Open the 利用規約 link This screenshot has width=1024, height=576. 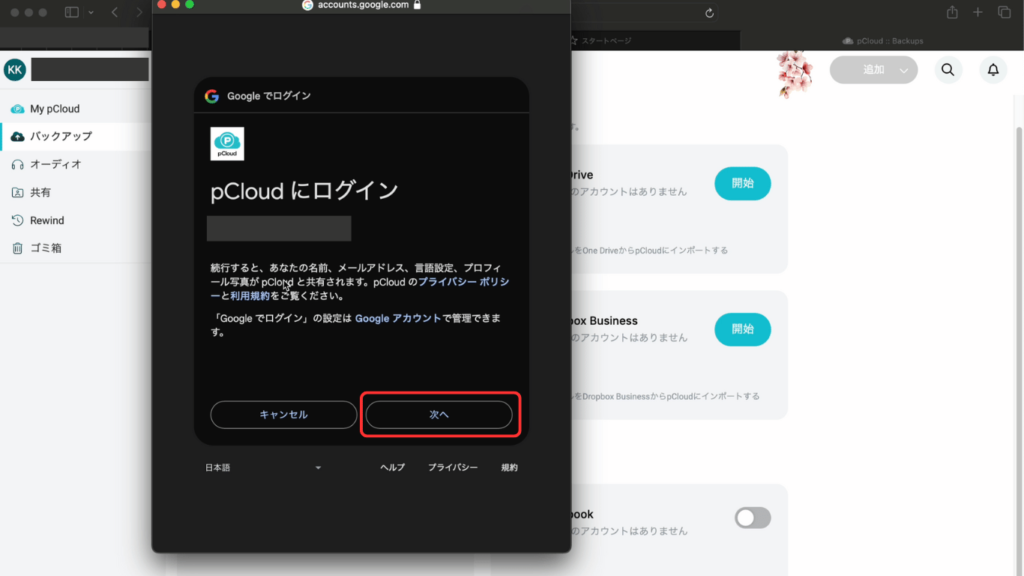pos(249,296)
